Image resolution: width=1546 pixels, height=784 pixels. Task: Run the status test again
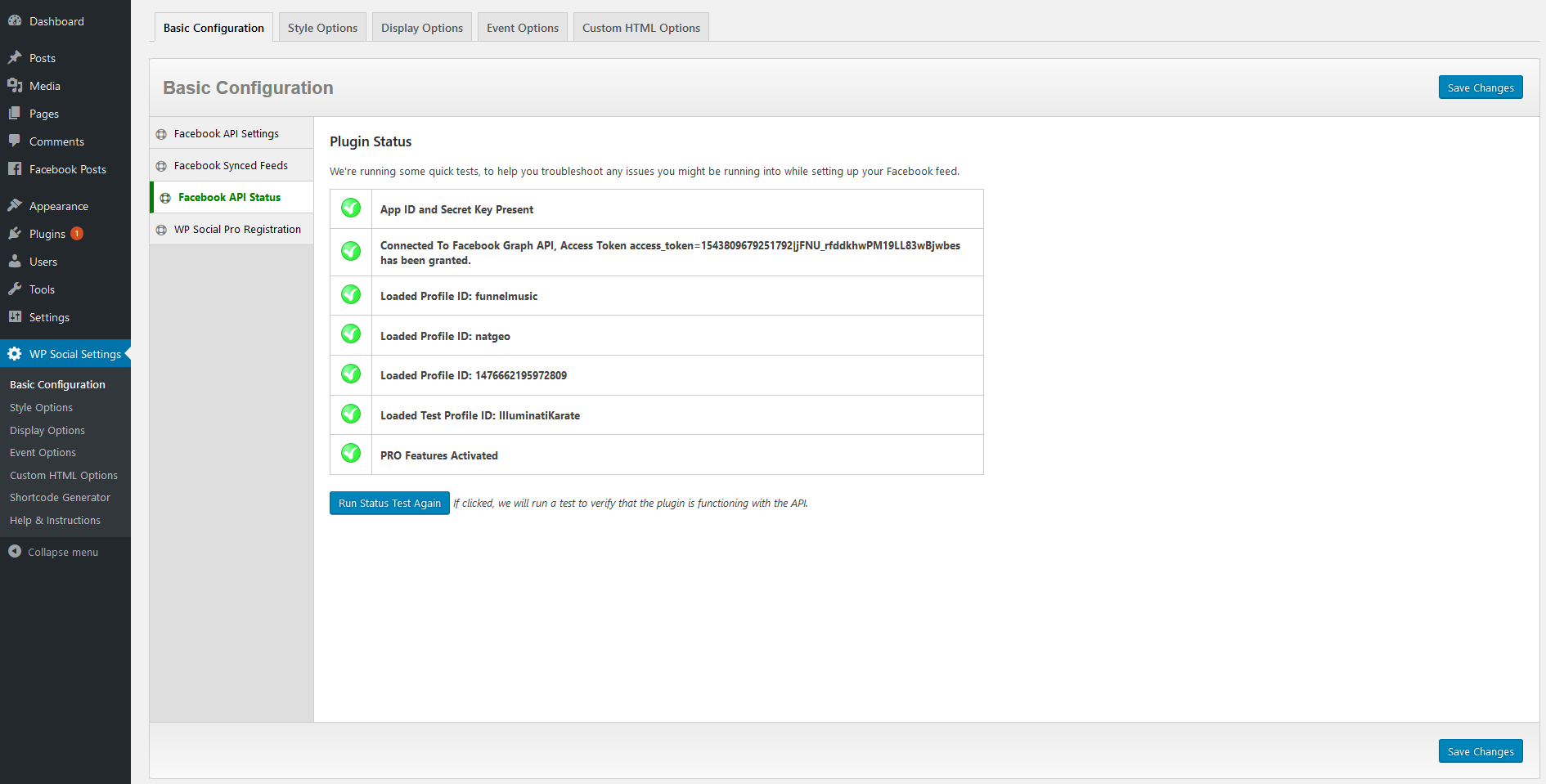(389, 504)
